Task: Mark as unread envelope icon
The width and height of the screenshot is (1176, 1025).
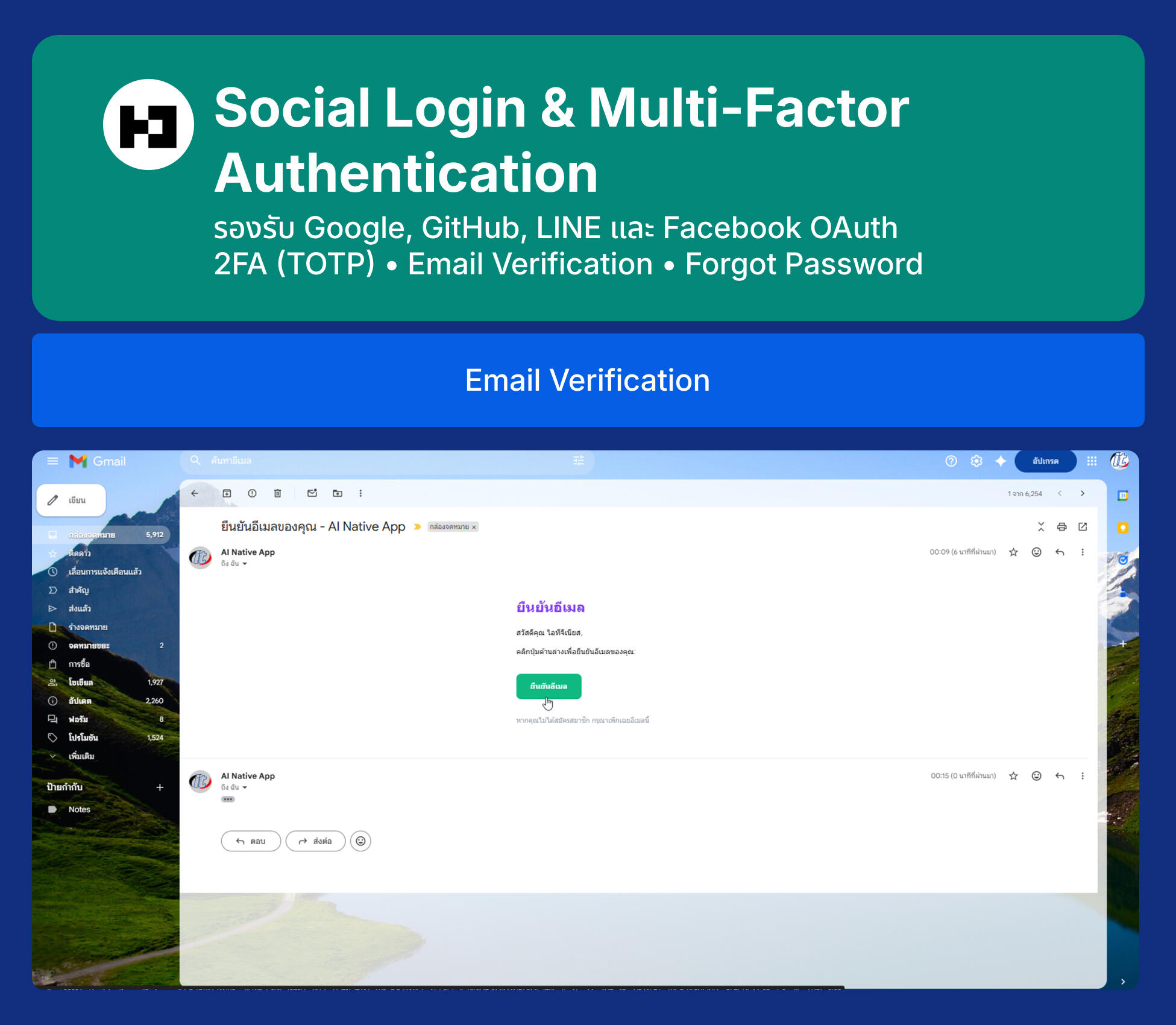Action: click(312, 493)
